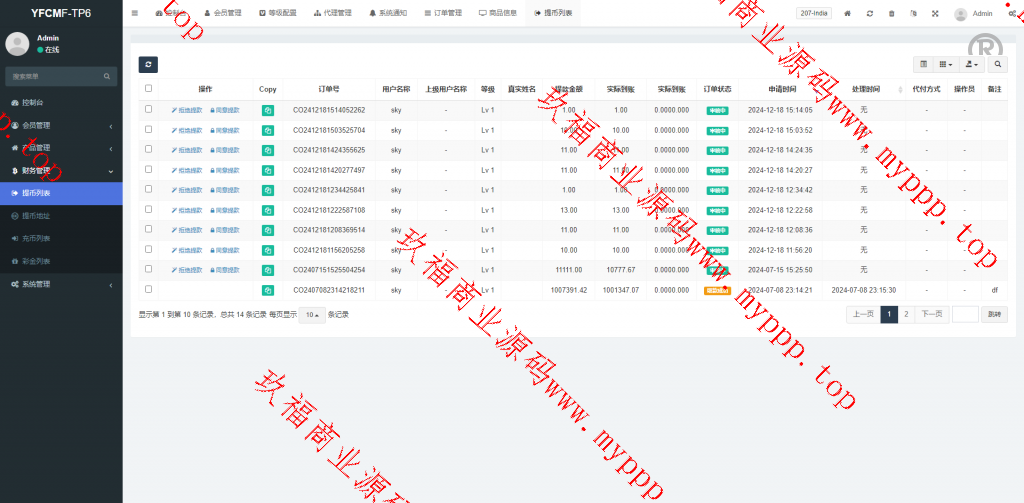Screen dimensions: 1024x503
Task: Select the row checkbox for order CO2412181503525704
Action: coord(148,130)
